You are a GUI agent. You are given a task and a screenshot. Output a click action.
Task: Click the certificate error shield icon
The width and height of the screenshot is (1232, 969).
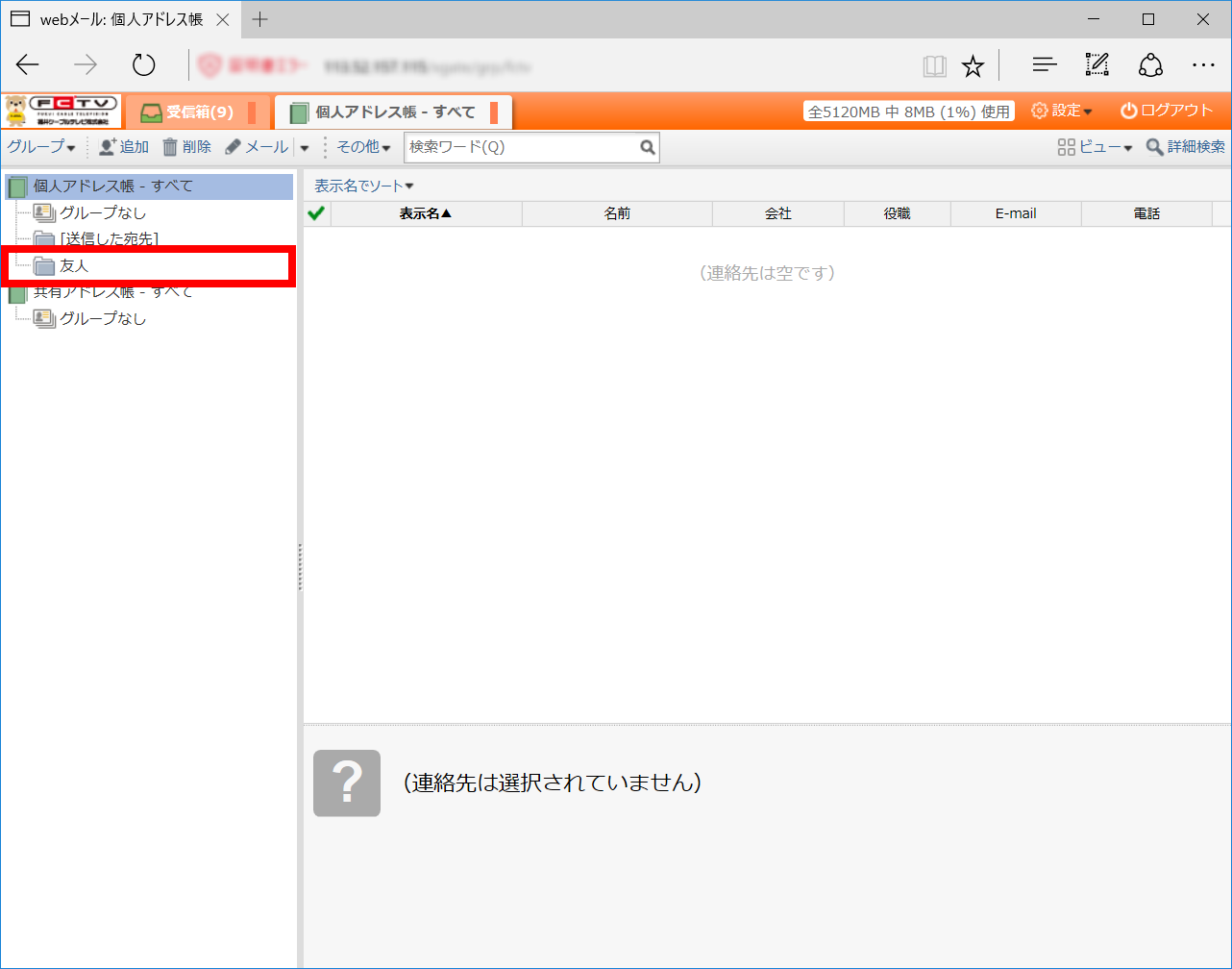tap(209, 65)
